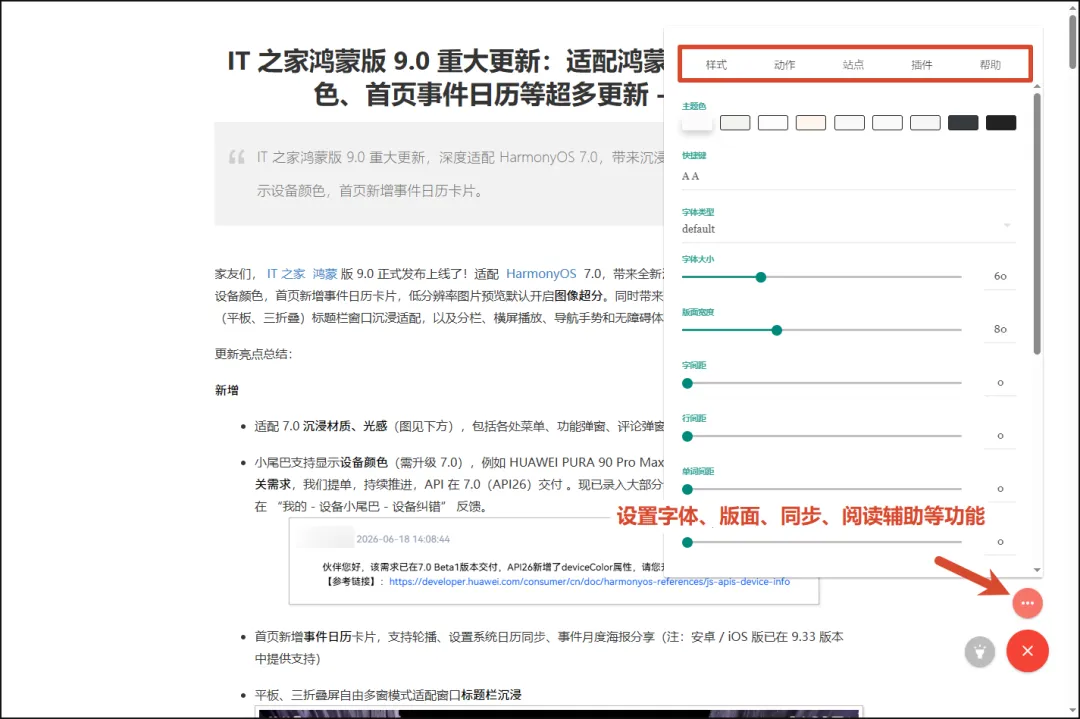Select the light peach theme color swatch
The width and height of the screenshot is (1080, 719).
click(x=811, y=123)
